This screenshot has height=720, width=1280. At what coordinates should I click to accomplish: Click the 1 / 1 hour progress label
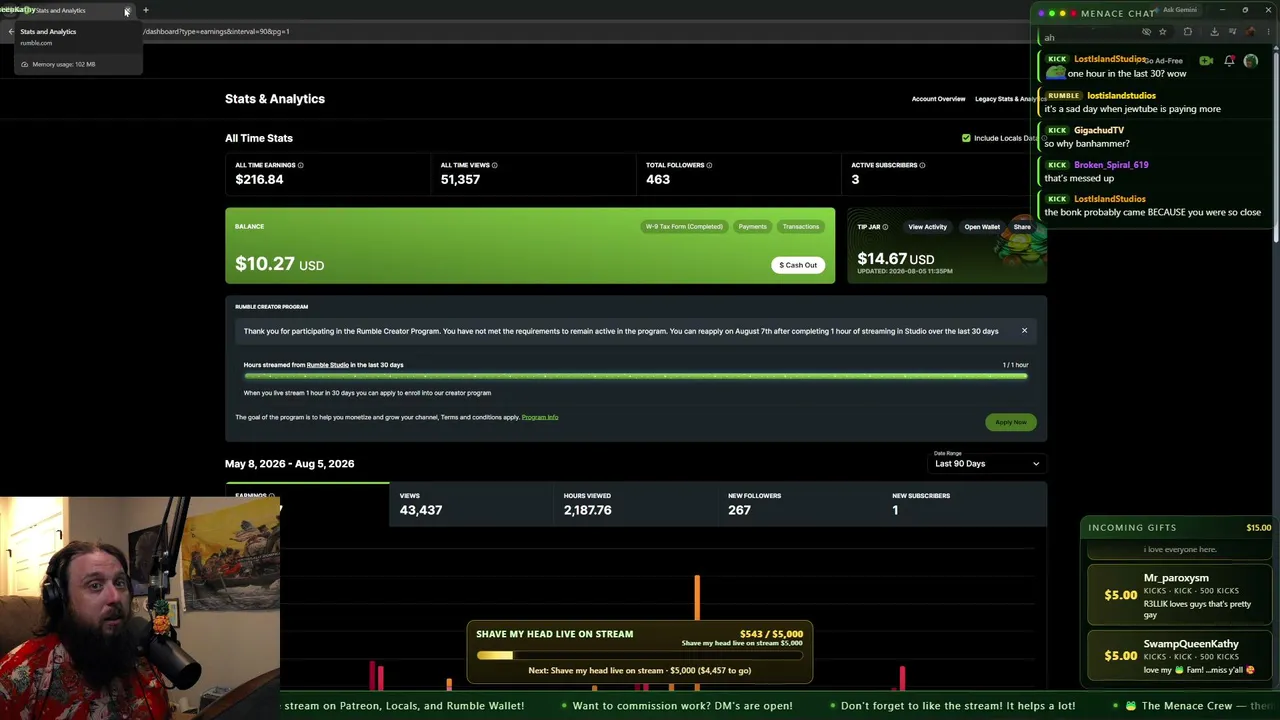coord(1015,365)
